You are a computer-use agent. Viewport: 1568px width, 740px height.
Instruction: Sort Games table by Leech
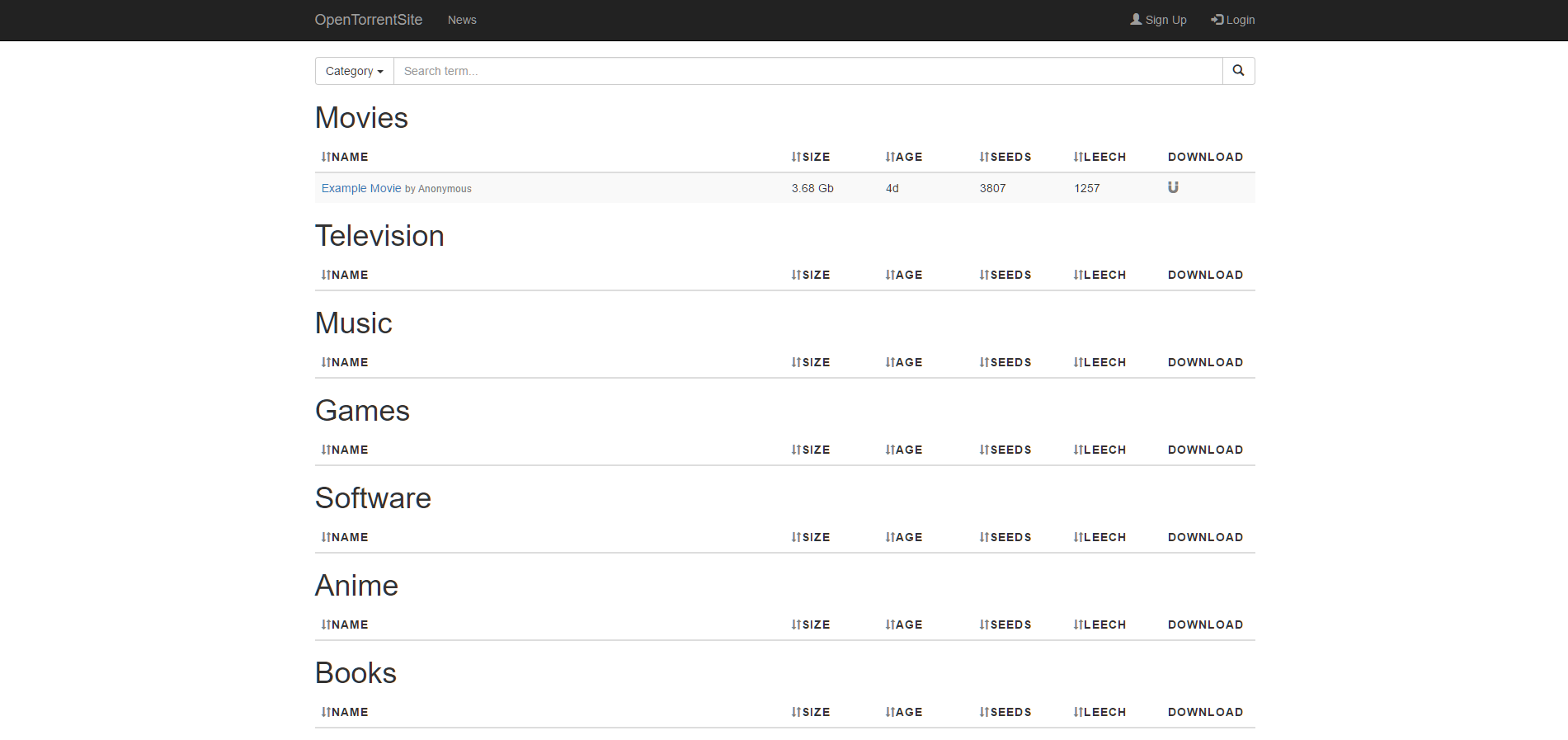[x=1099, y=450]
